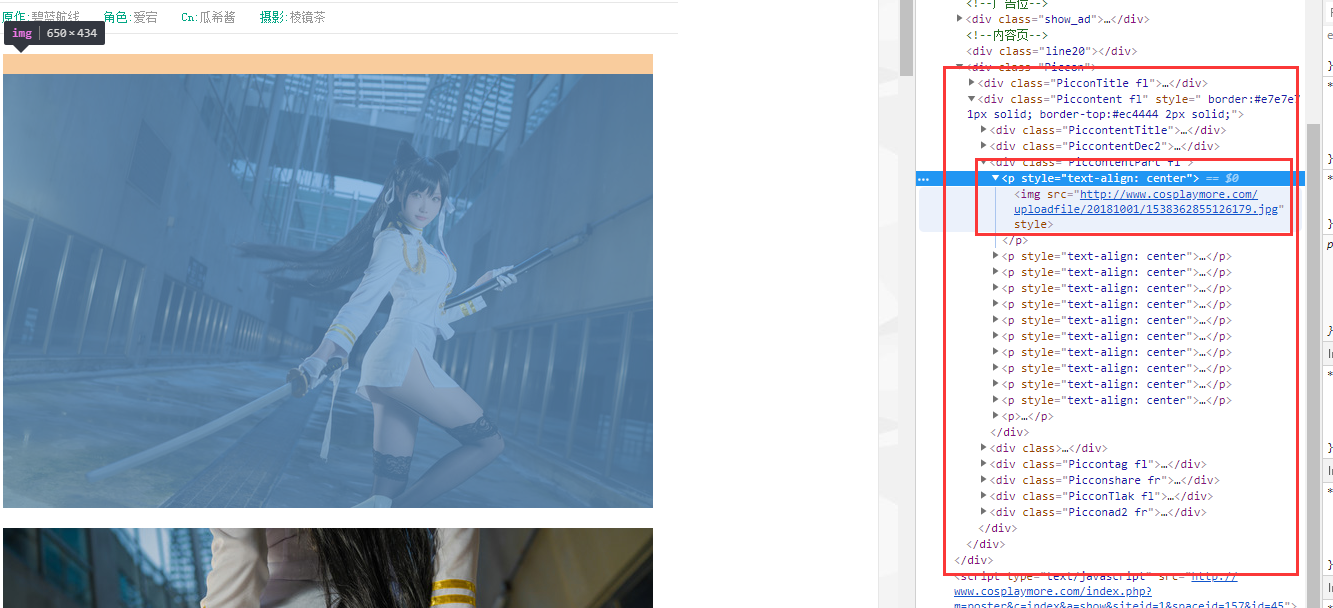Click the 摄影:棱镜茶 label

point(292,17)
